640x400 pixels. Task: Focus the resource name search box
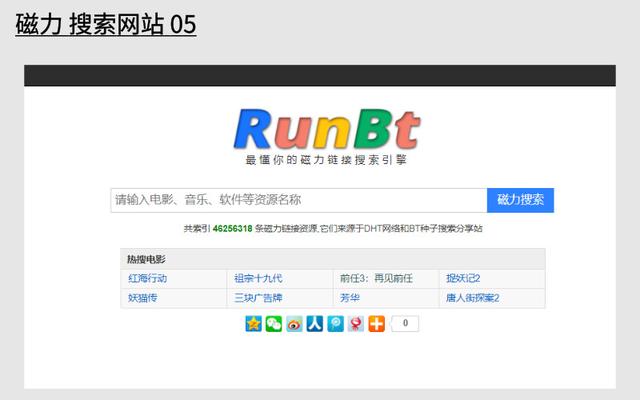click(x=299, y=200)
